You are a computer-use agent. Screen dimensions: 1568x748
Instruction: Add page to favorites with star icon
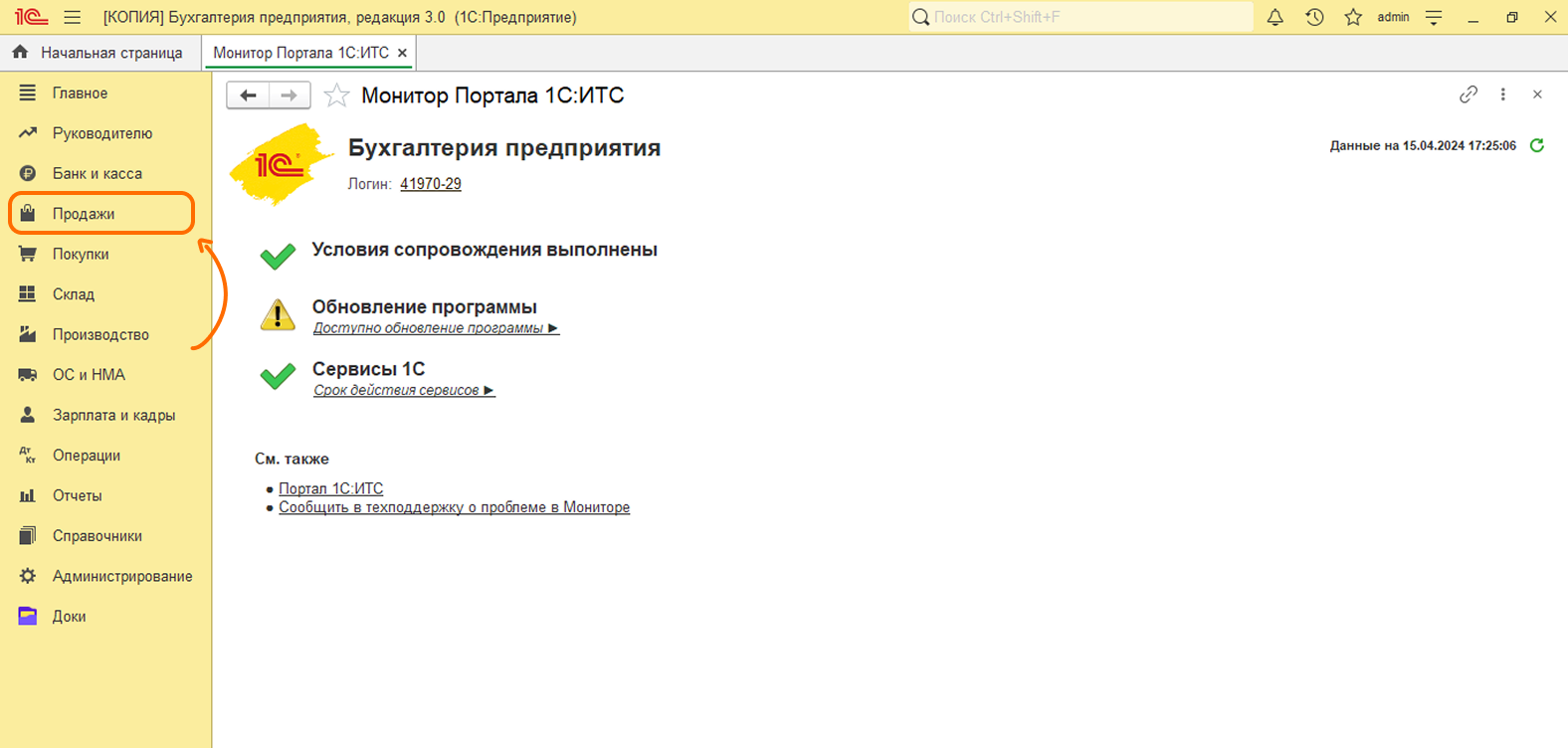pos(336,95)
